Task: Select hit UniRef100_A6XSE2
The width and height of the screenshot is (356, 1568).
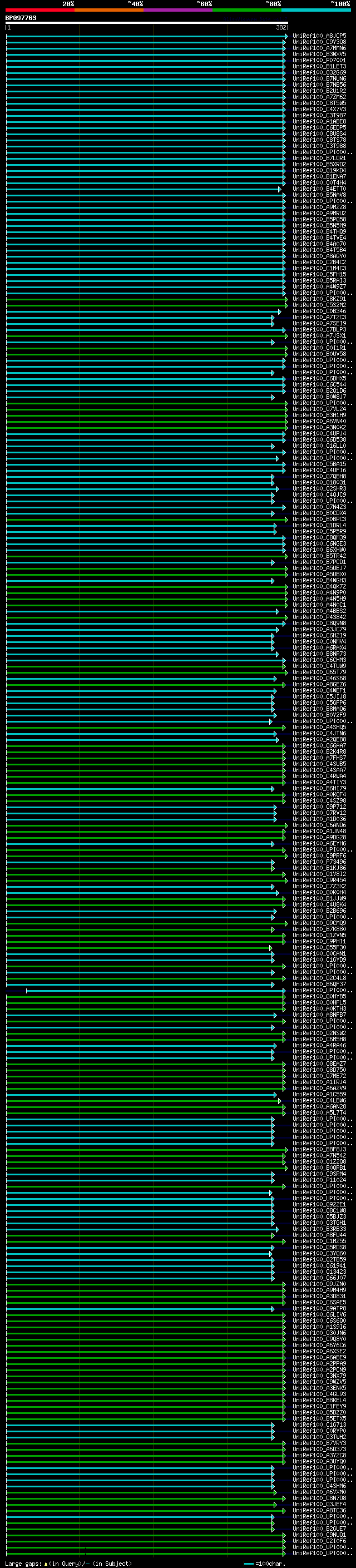Action: [x=319, y=1351]
